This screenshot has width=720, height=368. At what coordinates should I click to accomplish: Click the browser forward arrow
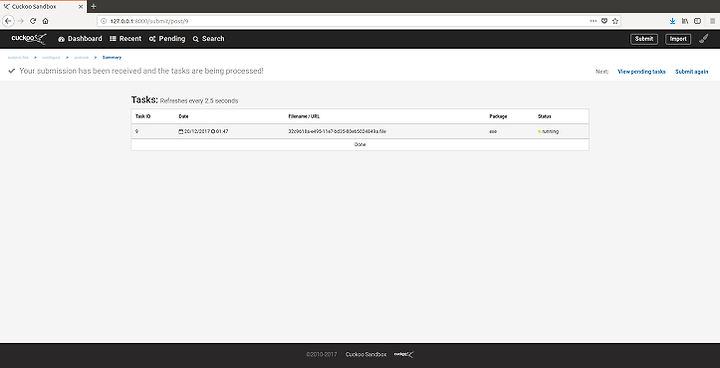point(20,21)
